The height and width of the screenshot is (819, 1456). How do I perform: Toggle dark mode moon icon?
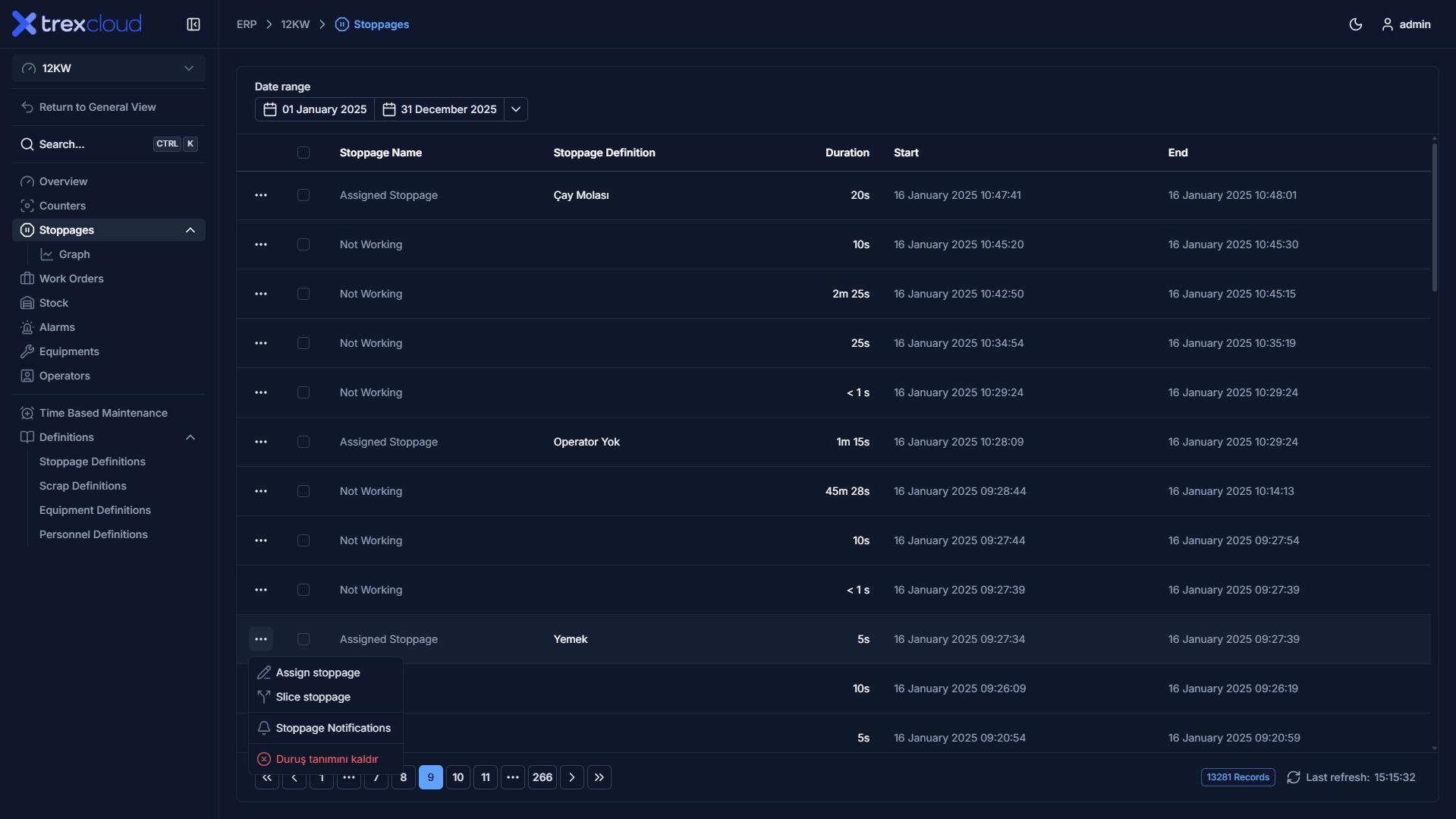[x=1356, y=24]
